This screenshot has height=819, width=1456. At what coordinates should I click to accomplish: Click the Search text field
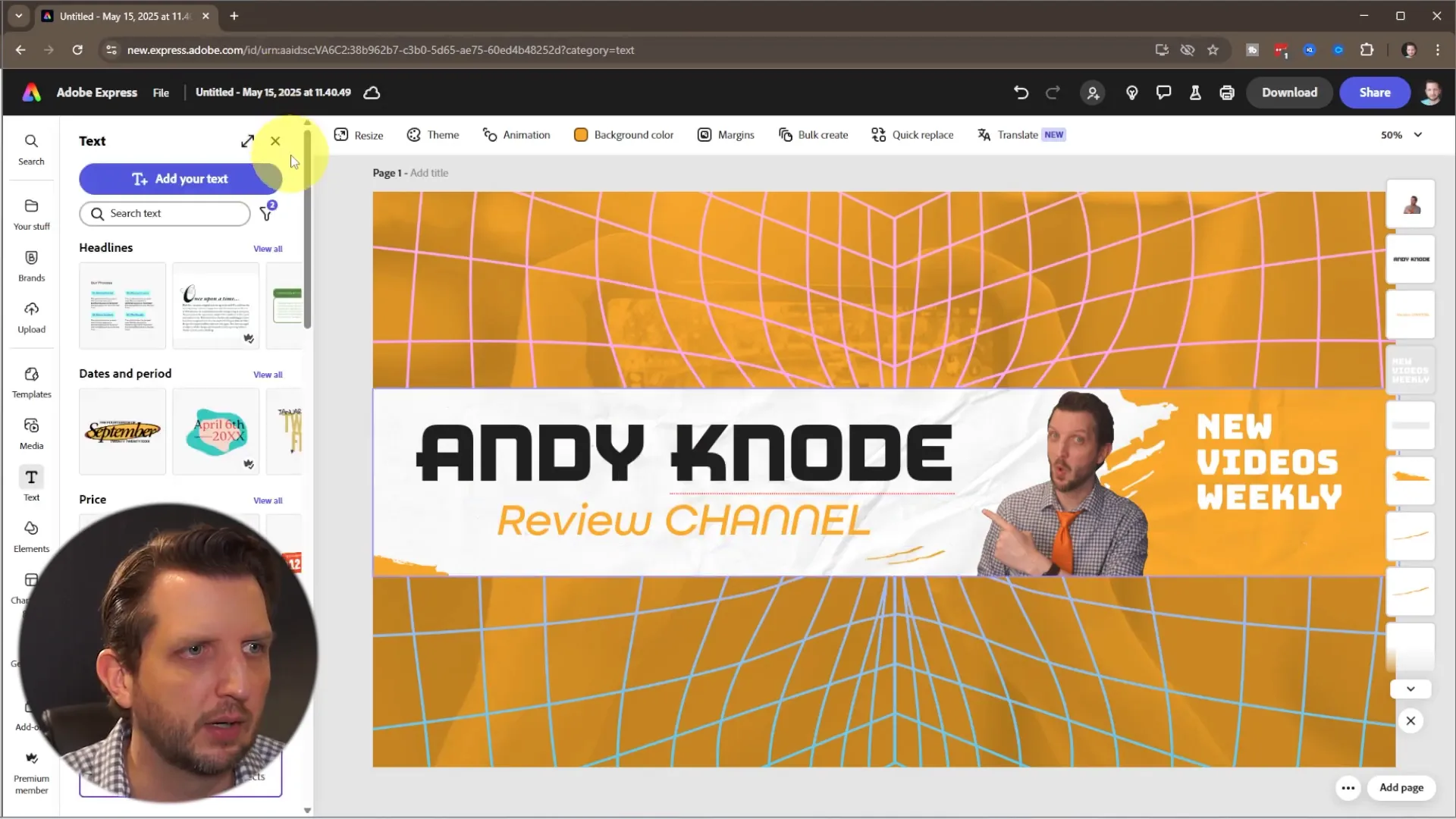click(165, 213)
